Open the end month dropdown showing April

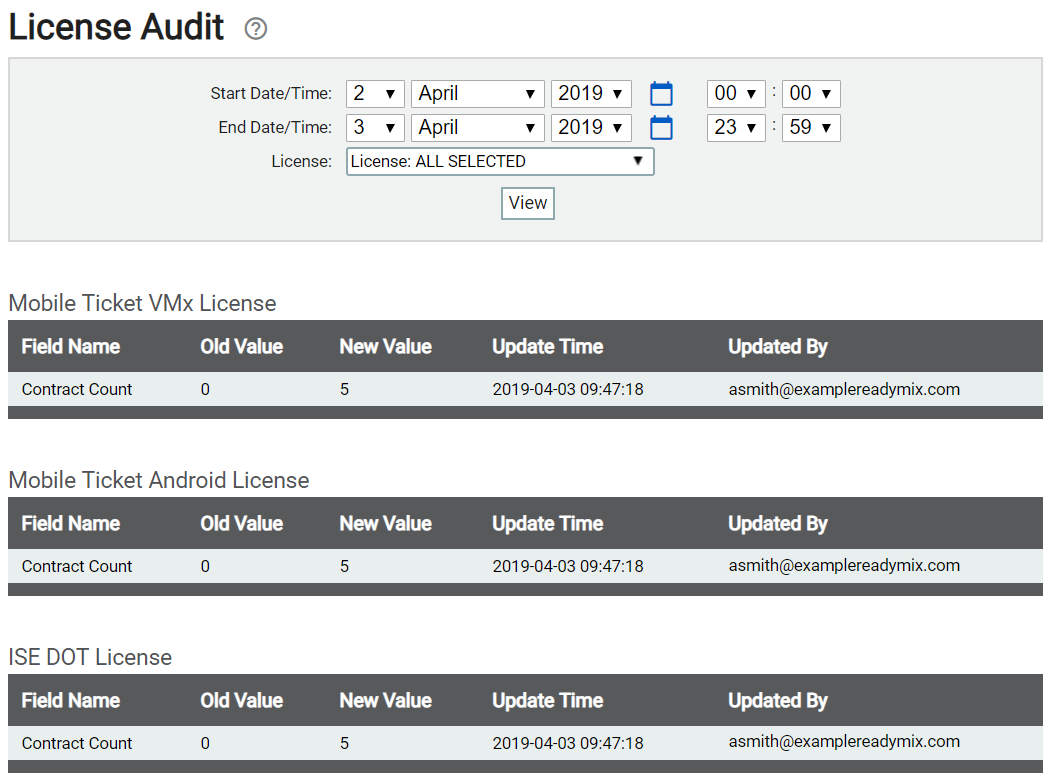pyautogui.click(x=477, y=127)
